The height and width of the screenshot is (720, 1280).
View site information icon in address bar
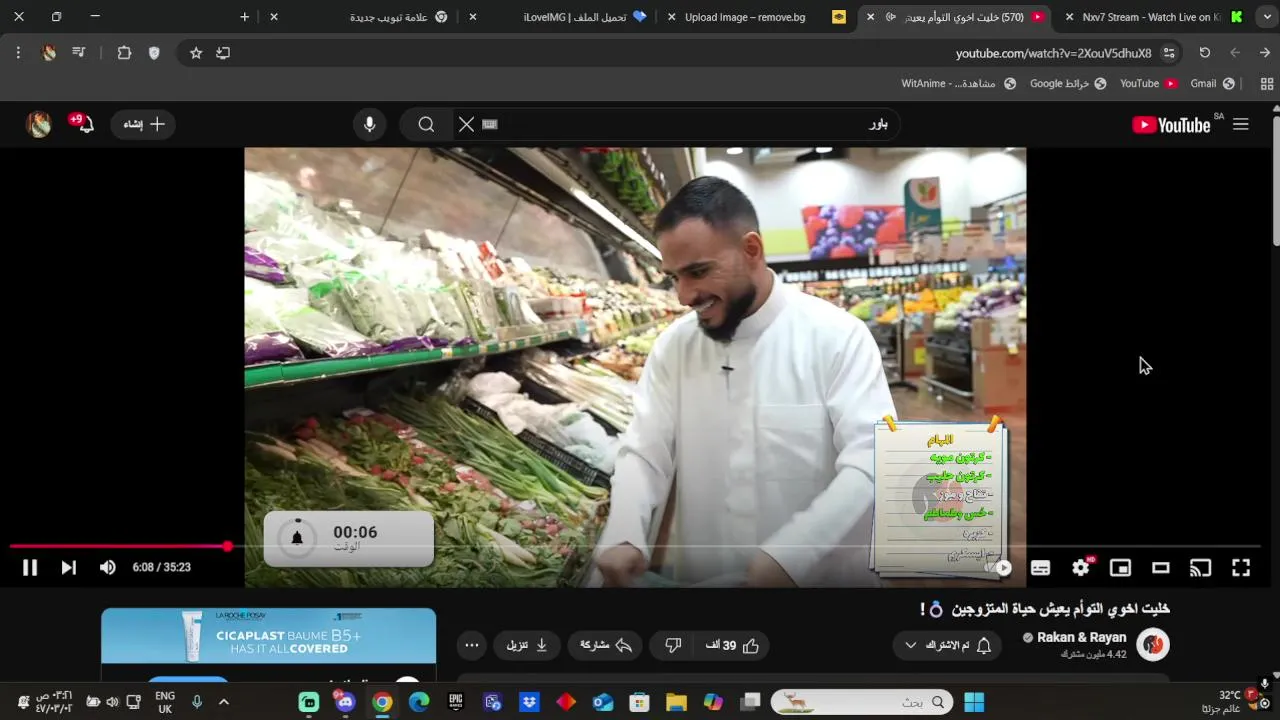point(1169,53)
